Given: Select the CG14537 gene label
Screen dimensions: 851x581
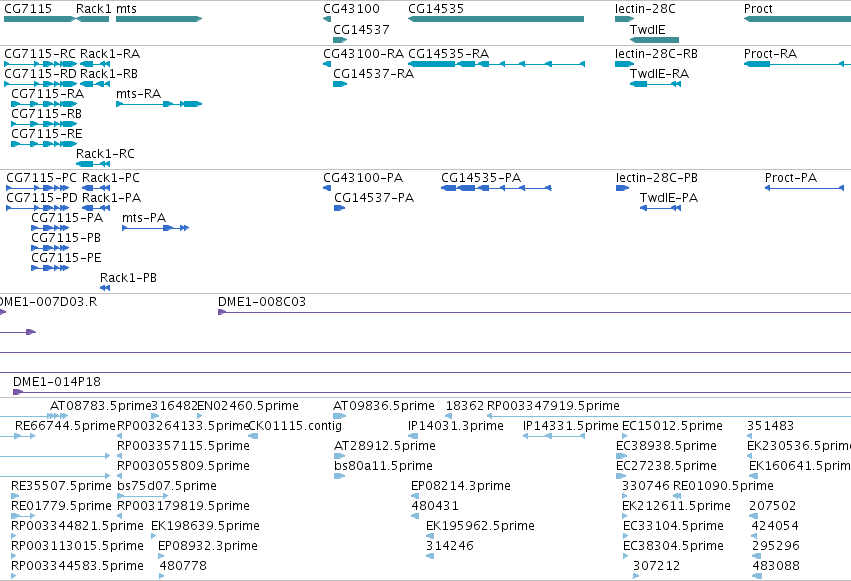Looking at the screenshot, I should [x=361, y=29].
